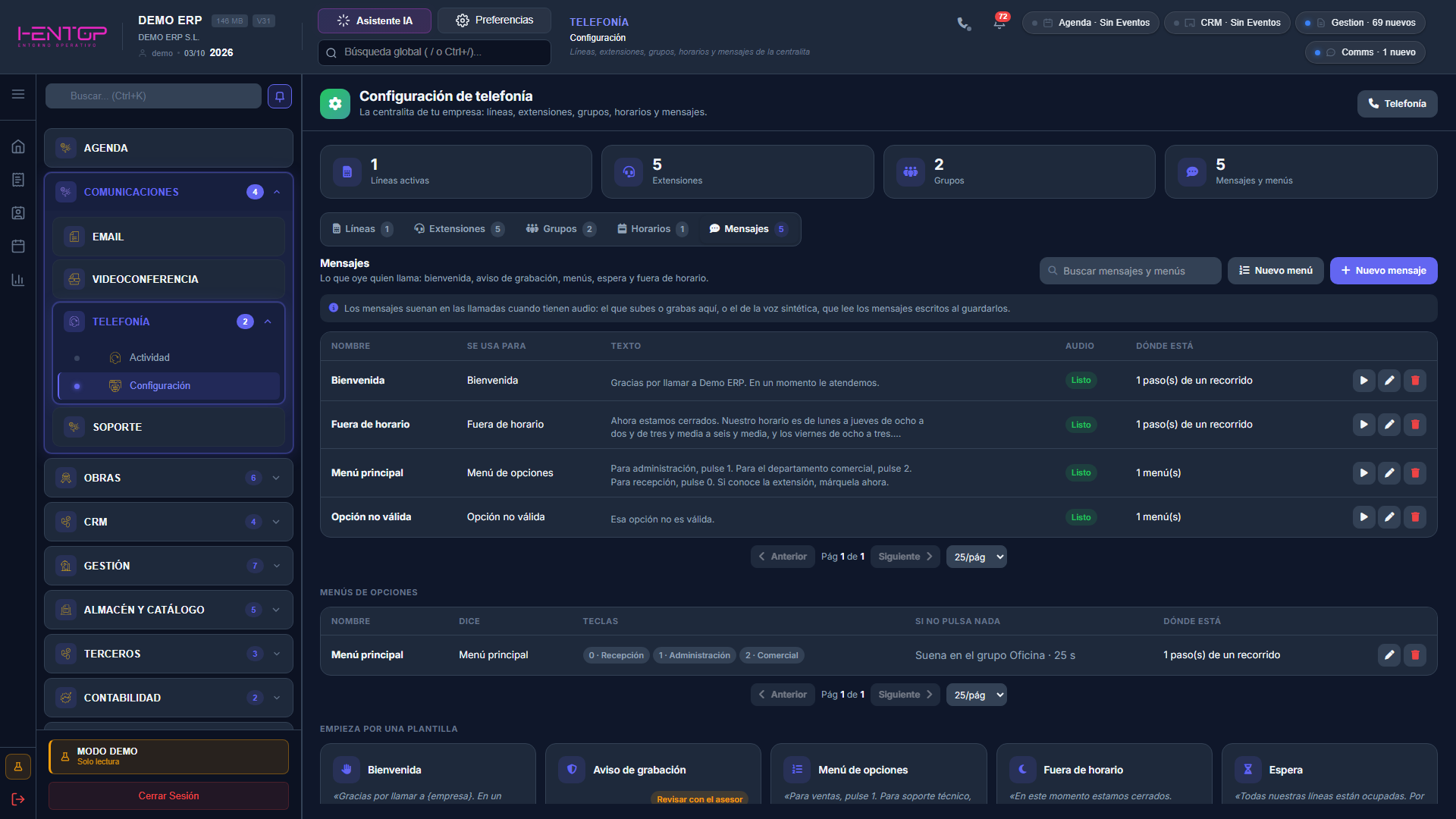Click the document list icon in left rail

(x=18, y=180)
